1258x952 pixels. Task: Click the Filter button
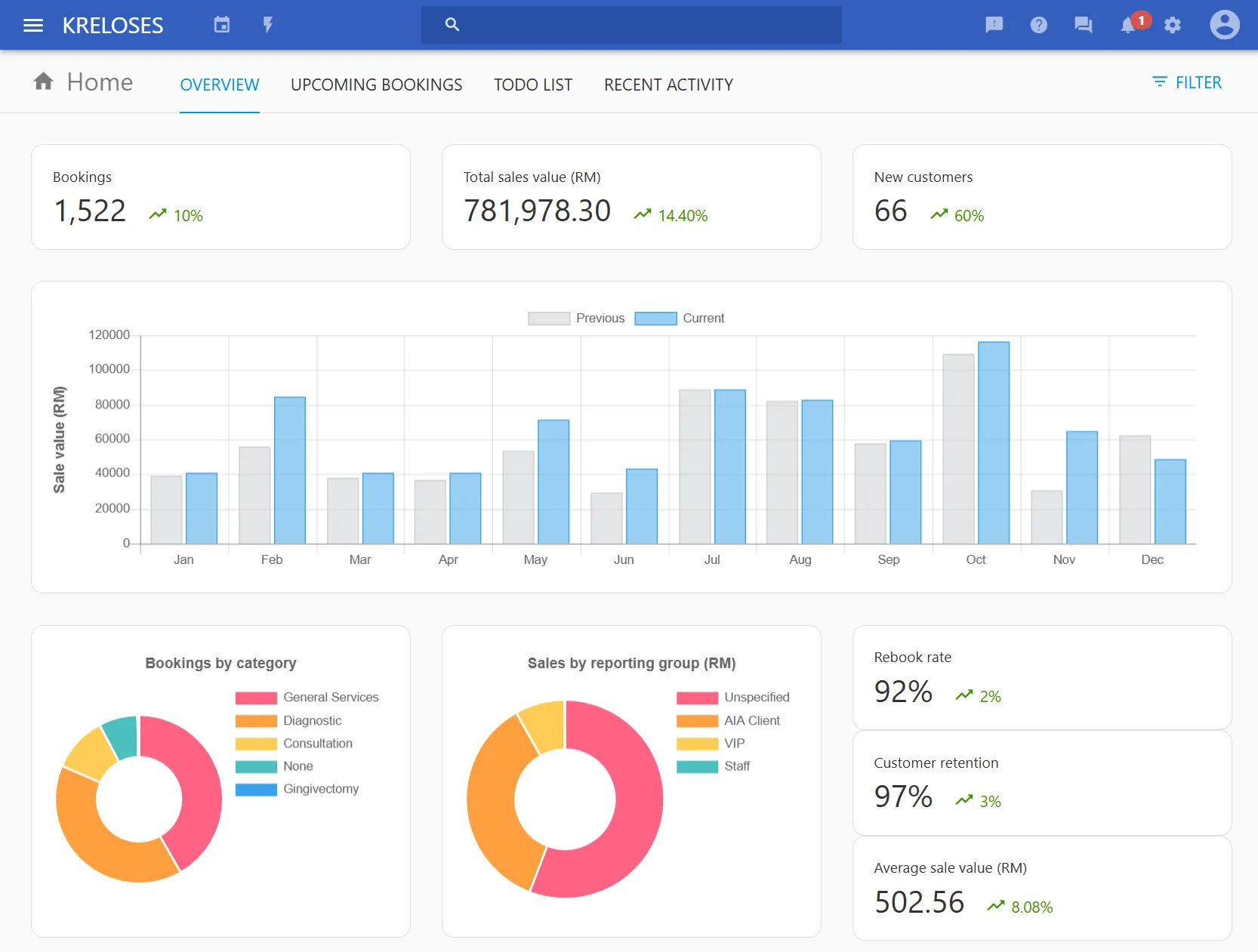tap(1186, 82)
